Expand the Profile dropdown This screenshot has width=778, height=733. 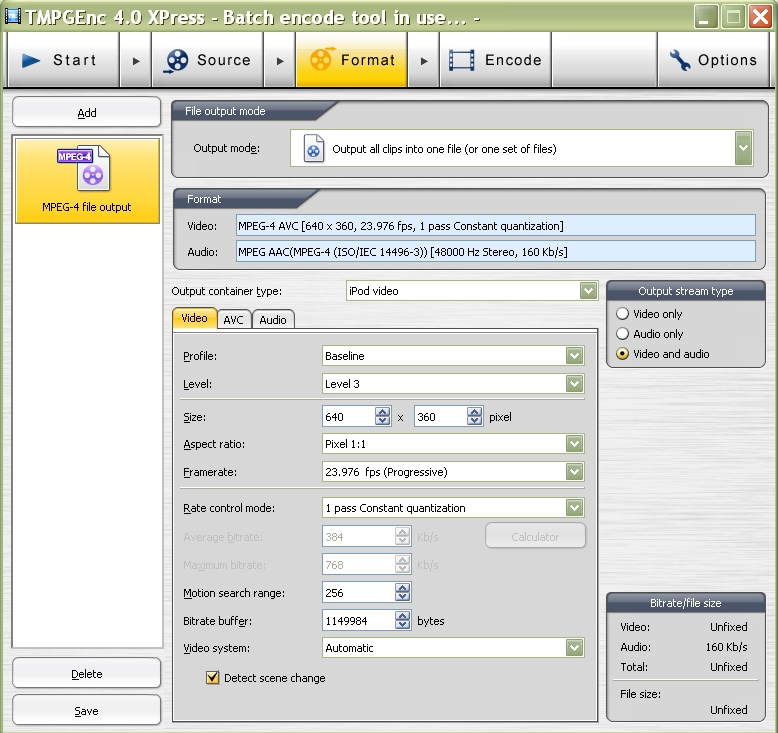574,356
